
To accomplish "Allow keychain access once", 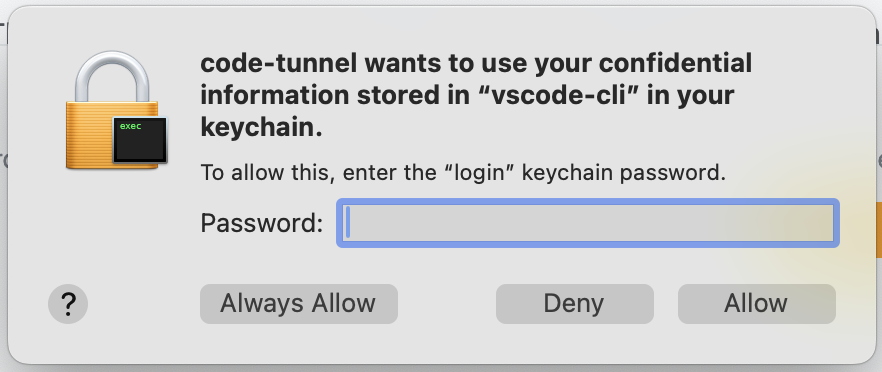I will (757, 304).
